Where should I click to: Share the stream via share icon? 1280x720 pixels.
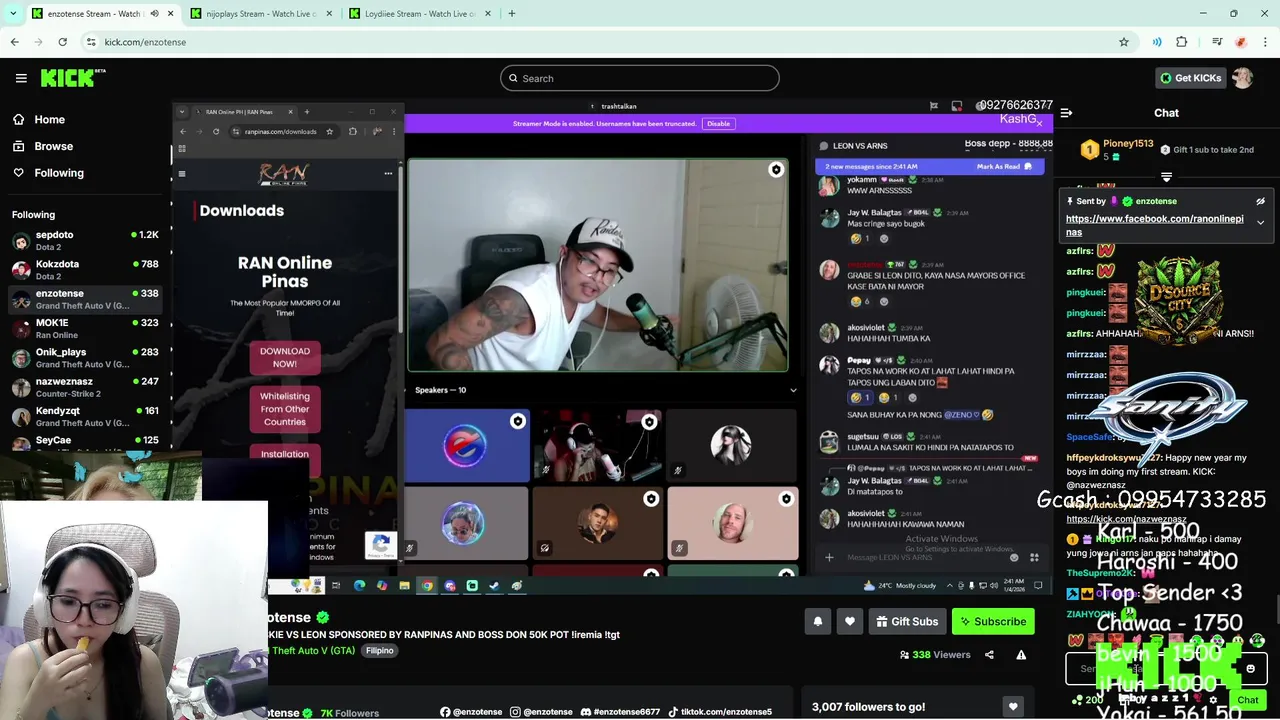coord(989,655)
